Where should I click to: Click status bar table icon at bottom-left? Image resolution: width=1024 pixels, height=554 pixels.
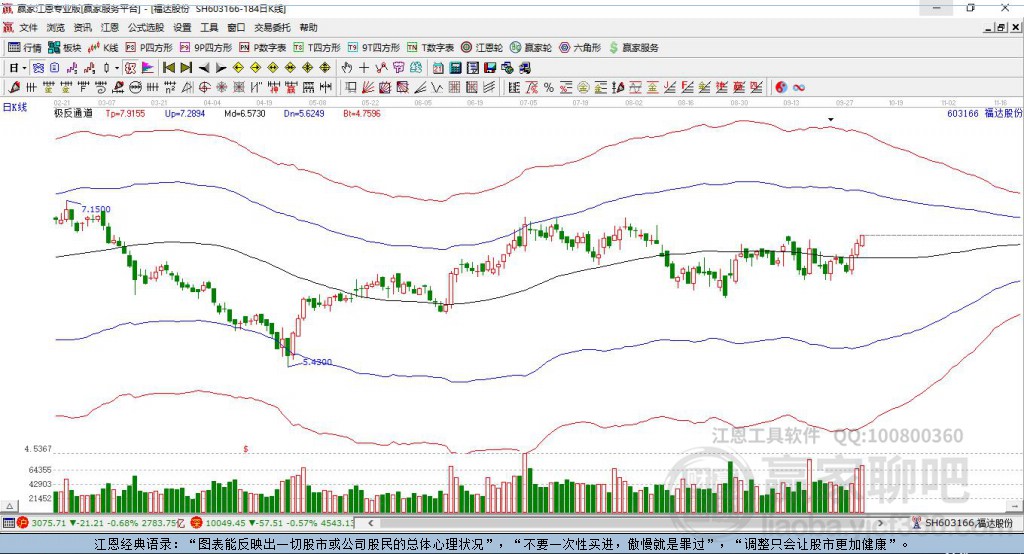click(x=8, y=523)
